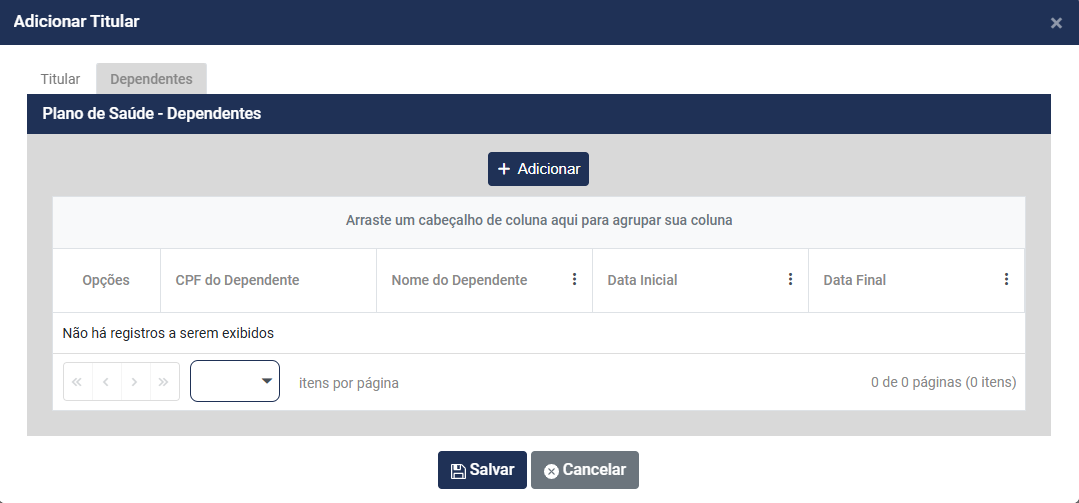The height and width of the screenshot is (503, 1079).
Task: Select the Dependentes tab
Action: [x=151, y=78]
